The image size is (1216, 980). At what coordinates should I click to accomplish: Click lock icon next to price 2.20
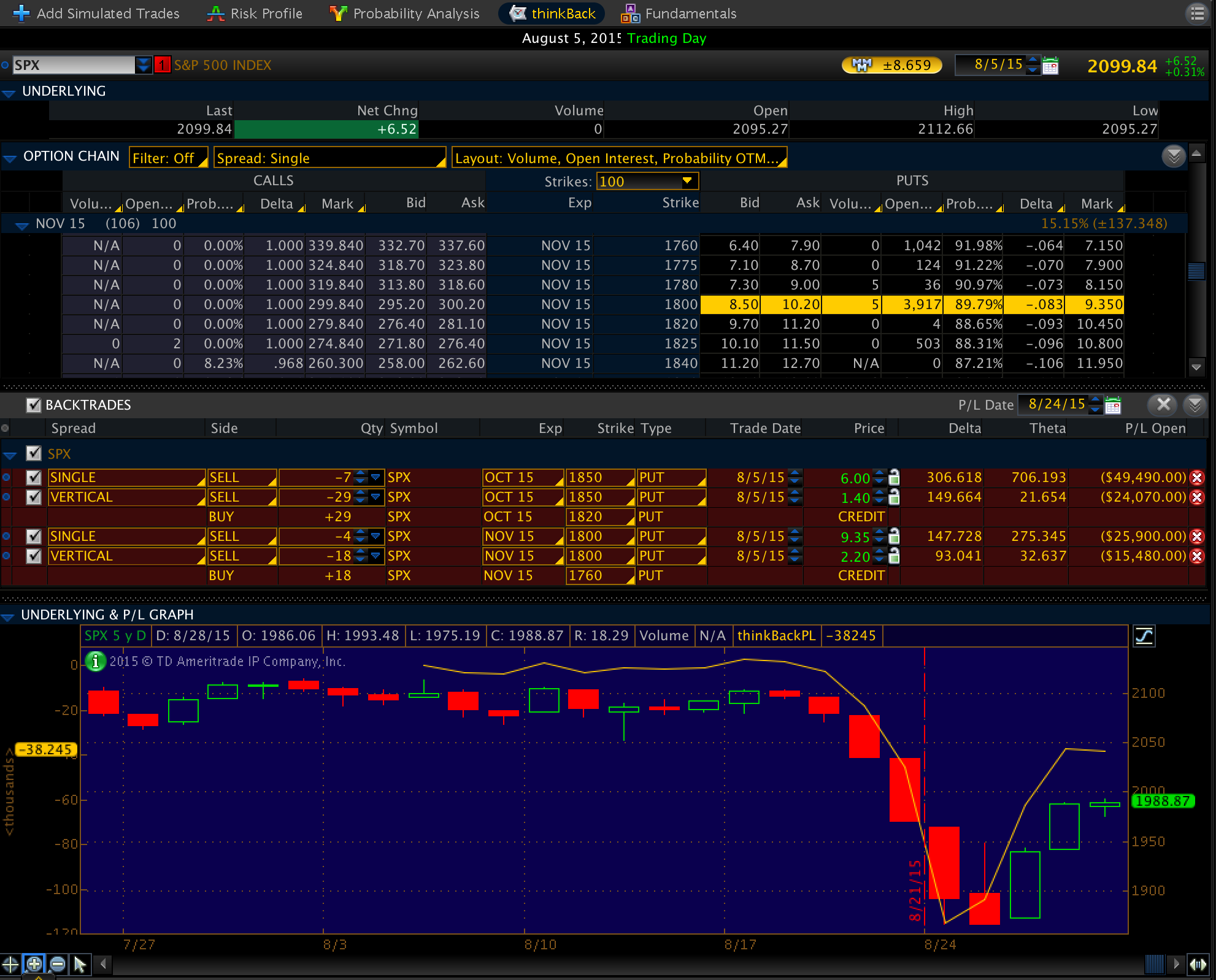pos(895,555)
